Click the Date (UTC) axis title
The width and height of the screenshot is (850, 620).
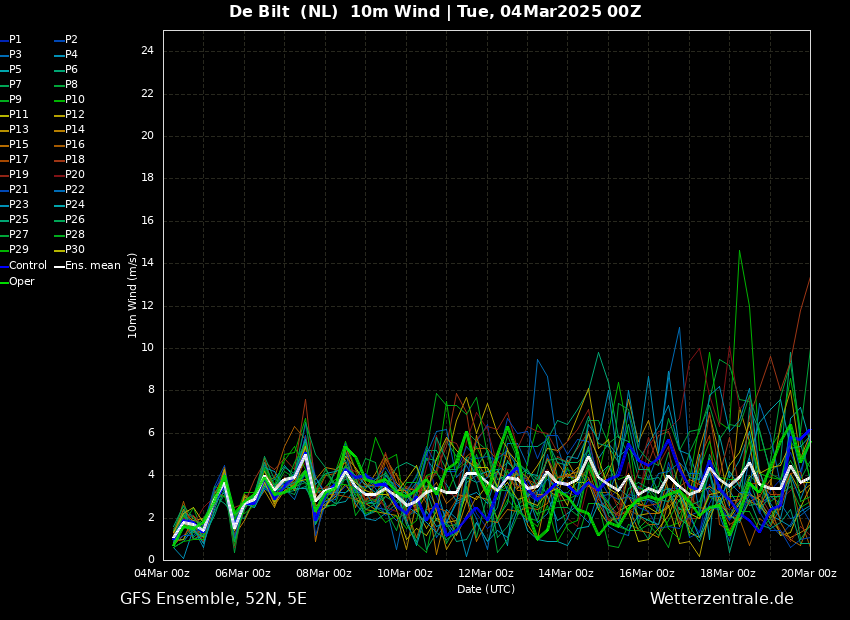(x=486, y=589)
